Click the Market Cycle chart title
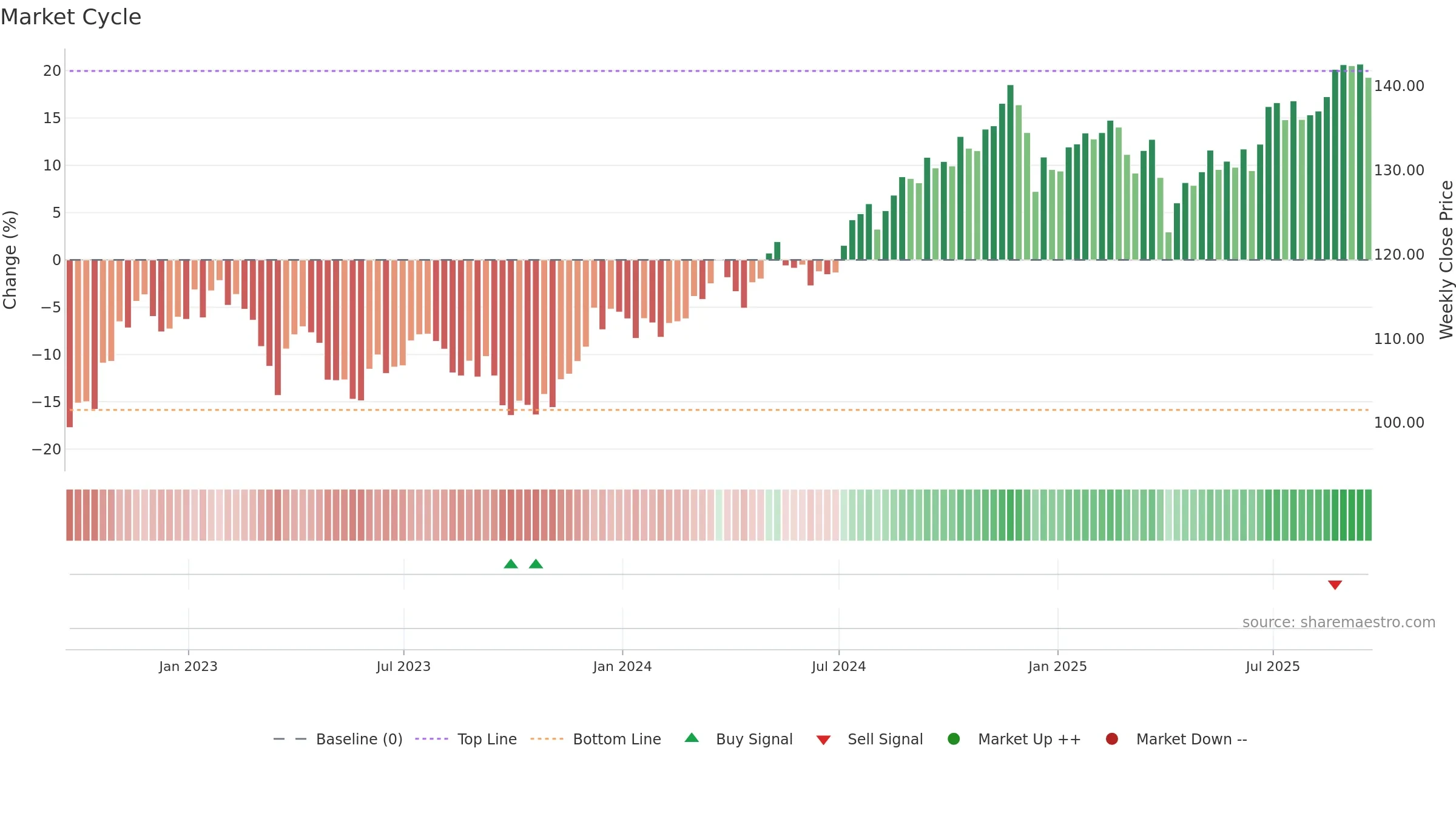The image size is (1456, 819). (71, 17)
